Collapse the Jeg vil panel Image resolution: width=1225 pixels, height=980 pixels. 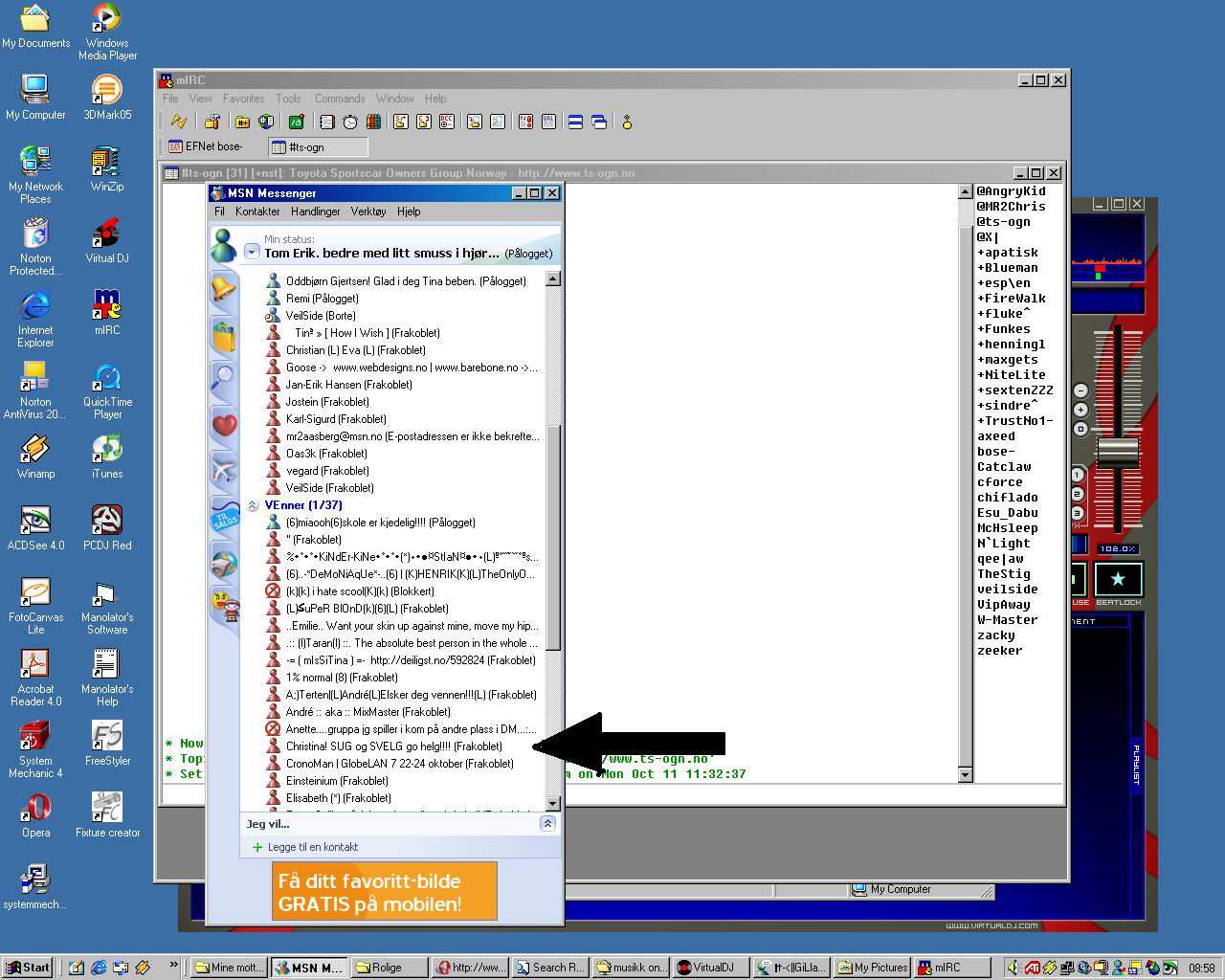click(547, 823)
